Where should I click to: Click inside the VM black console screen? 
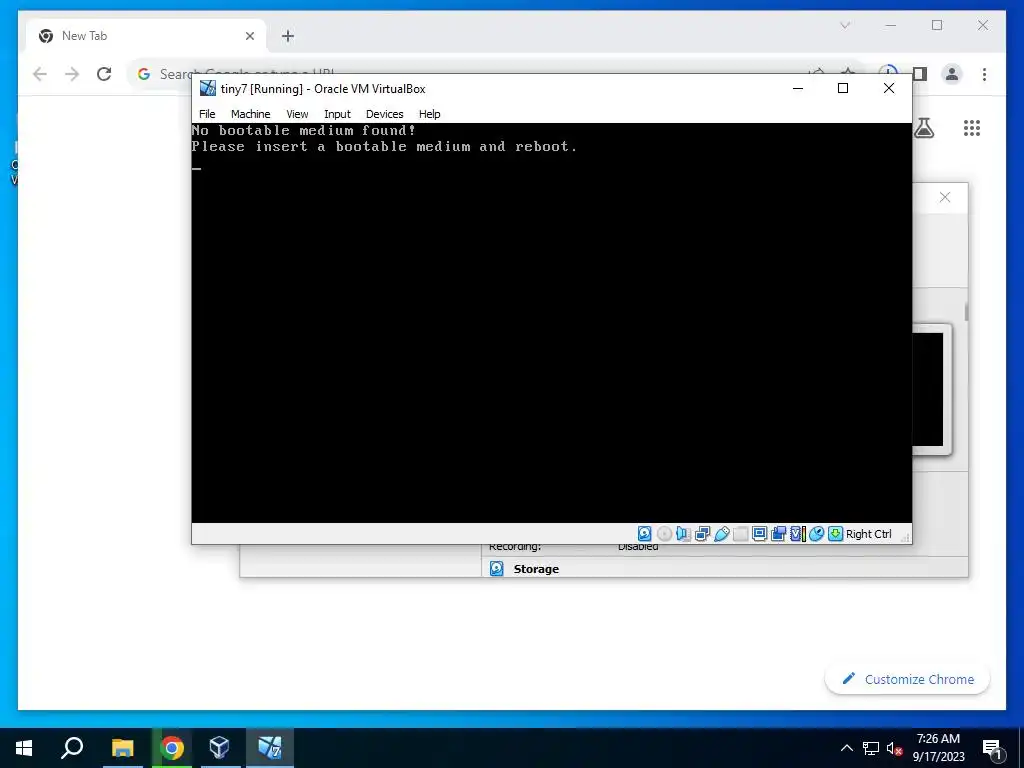(x=551, y=323)
